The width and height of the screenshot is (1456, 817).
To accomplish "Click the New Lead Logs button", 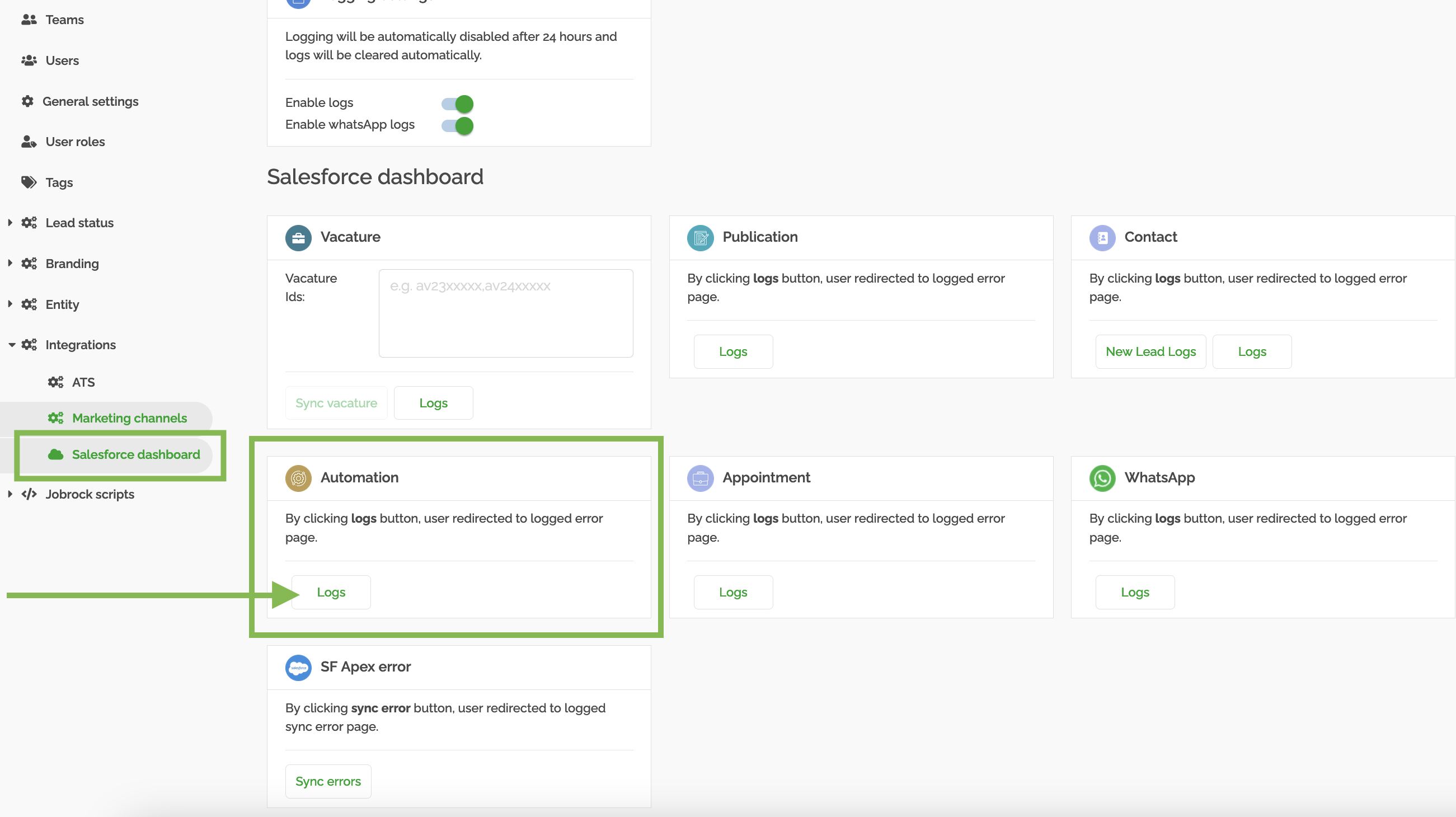I will (x=1150, y=351).
